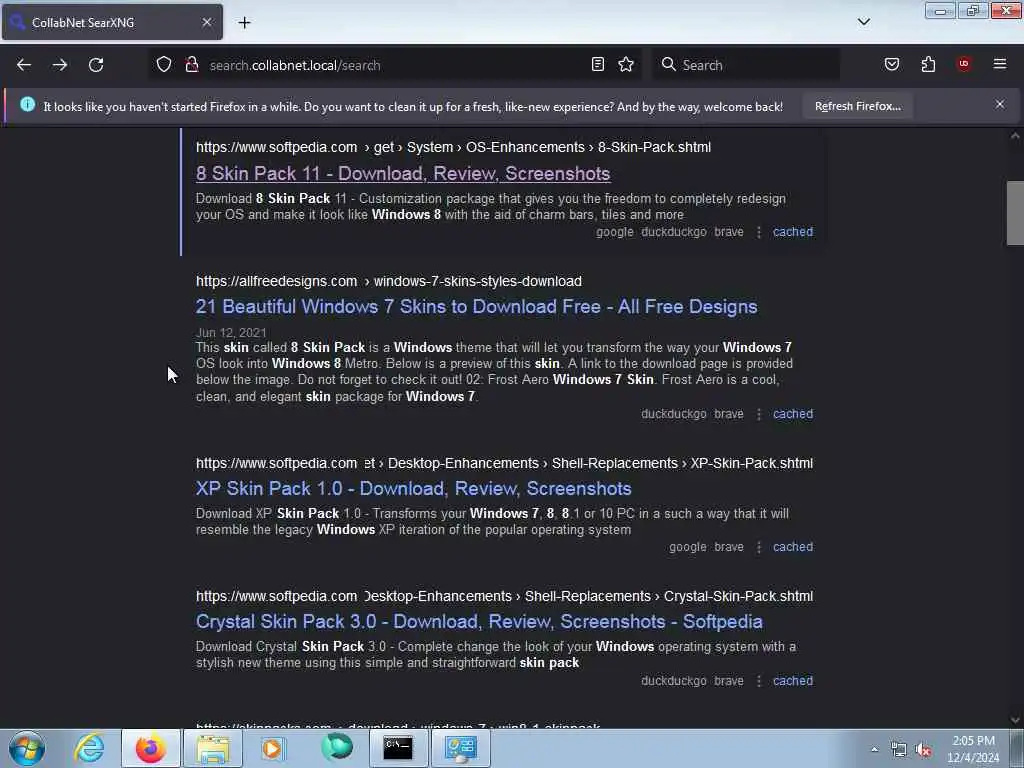Image resolution: width=1024 pixels, height=768 pixels.
Task: Open tracking protection shield icon
Action: [164, 65]
